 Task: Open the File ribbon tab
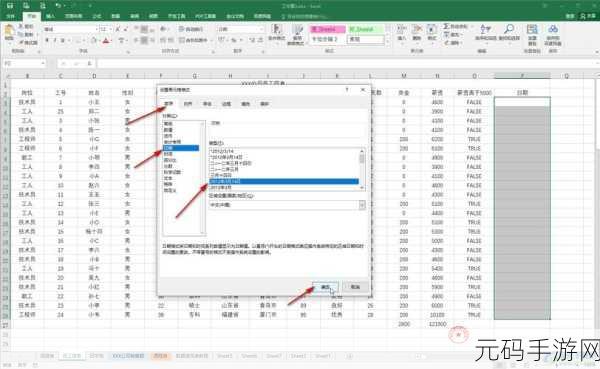(x=11, y=16)
